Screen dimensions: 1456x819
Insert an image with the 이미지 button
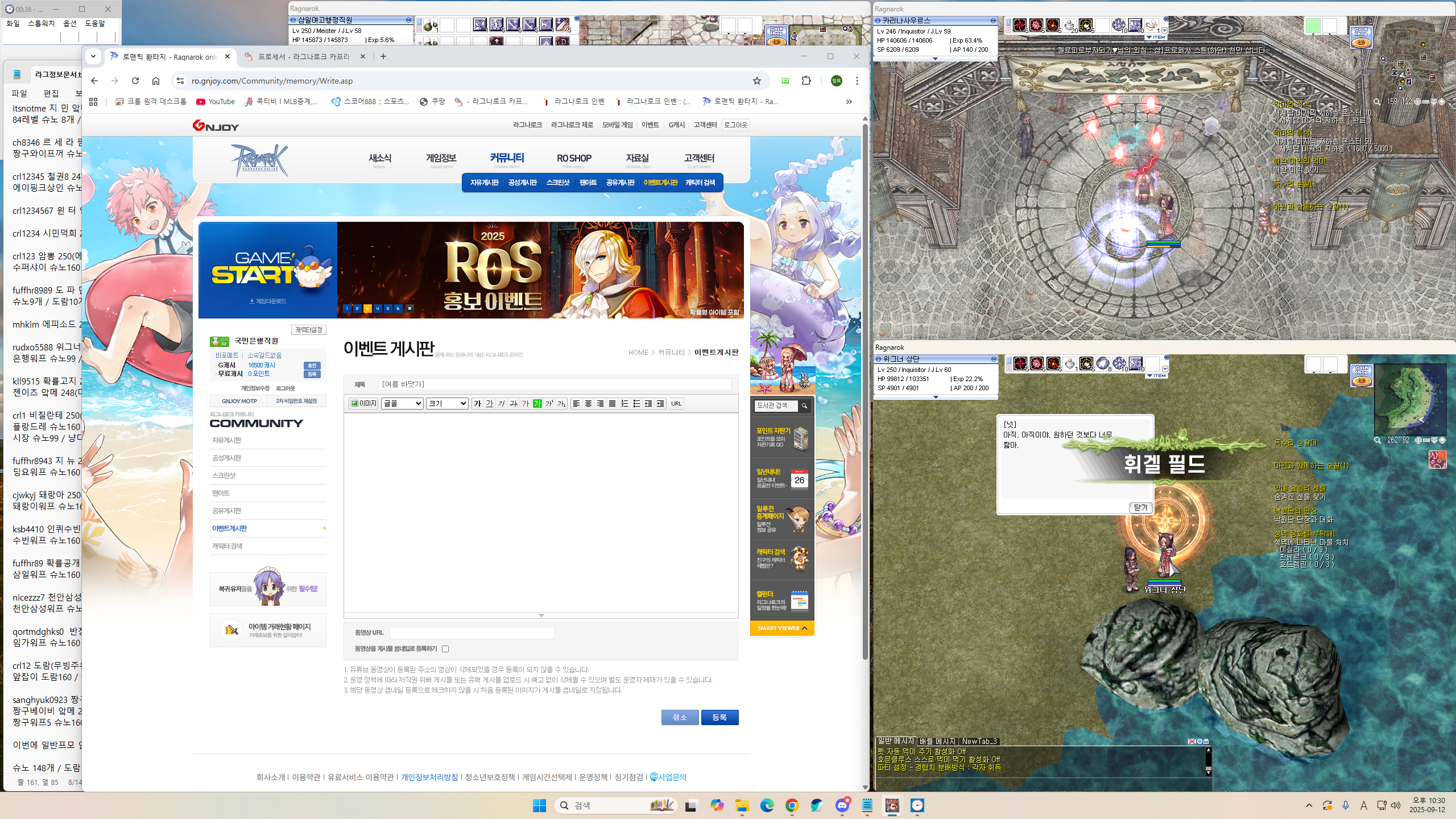point(363,403)
